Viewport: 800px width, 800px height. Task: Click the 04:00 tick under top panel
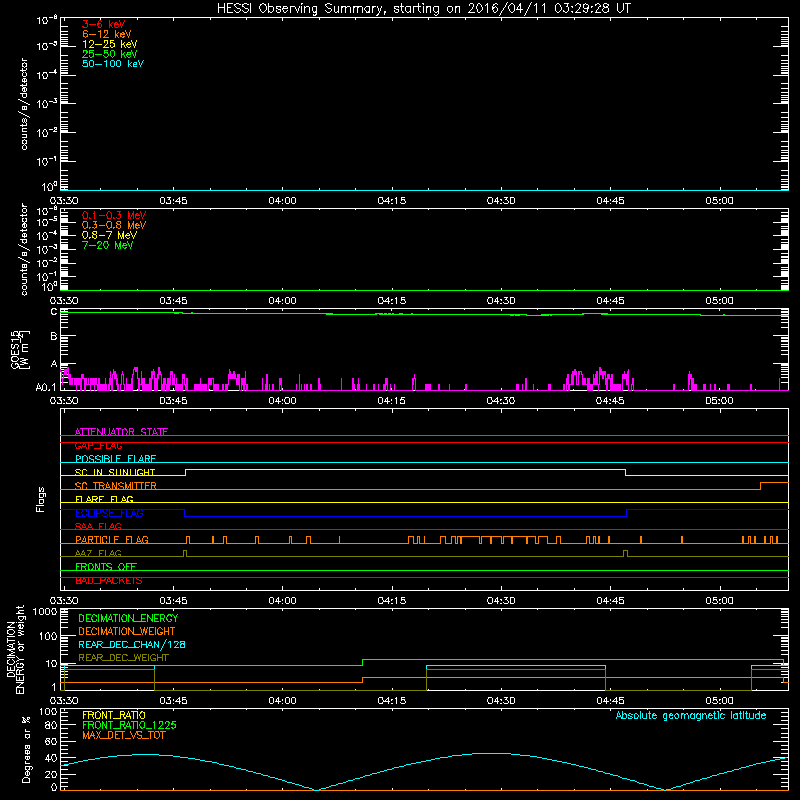283,201
